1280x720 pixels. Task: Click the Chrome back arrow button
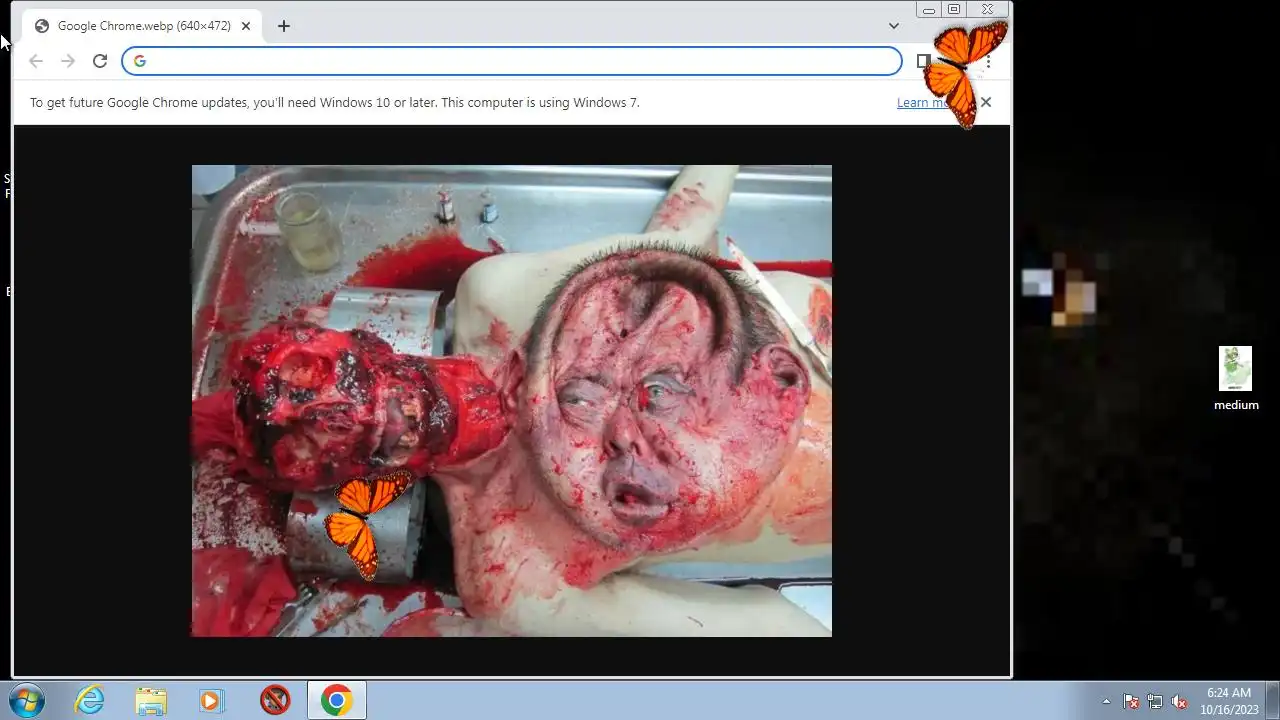(36, 61)
